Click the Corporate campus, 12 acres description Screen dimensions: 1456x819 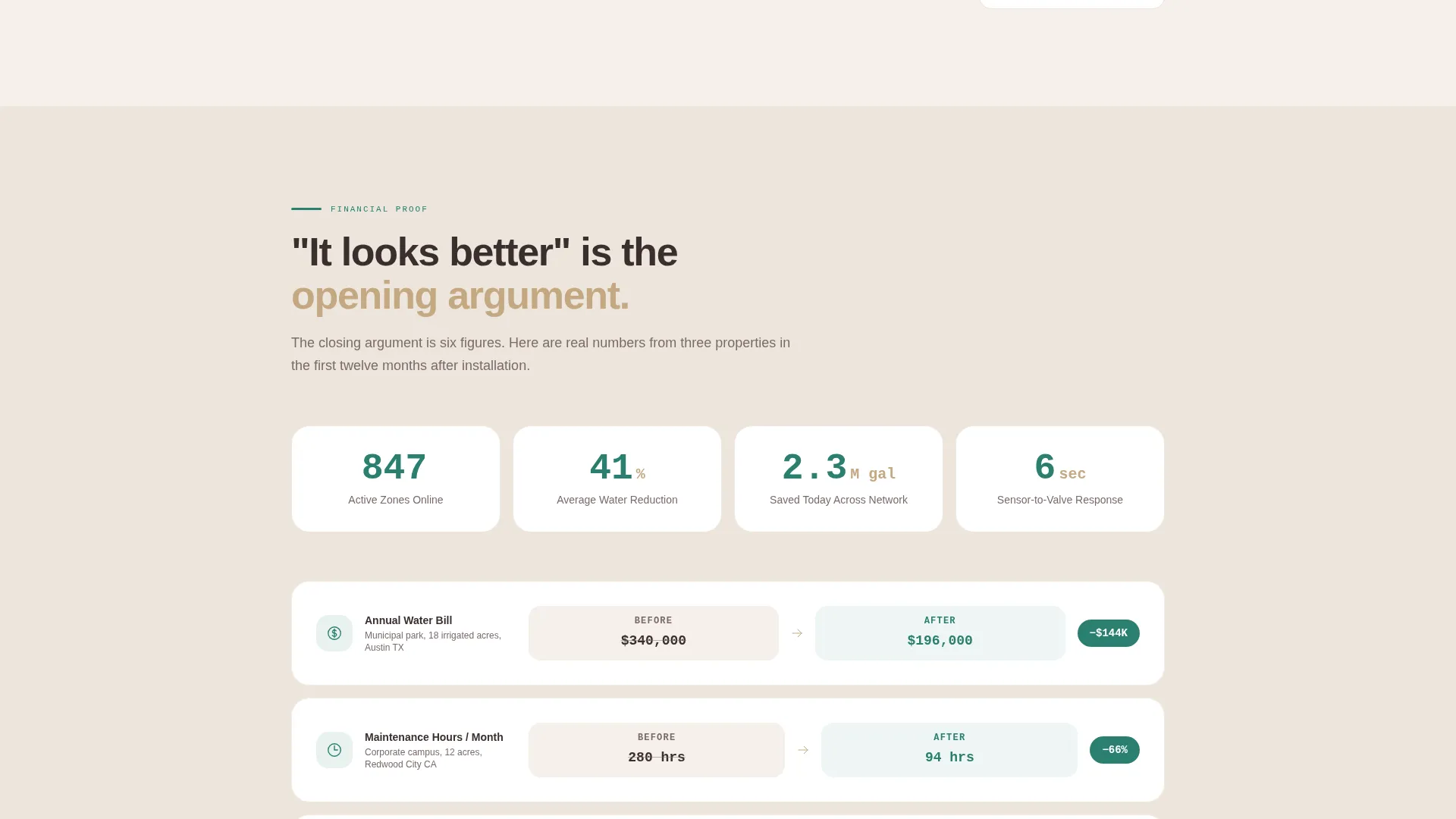click(423, 758)
